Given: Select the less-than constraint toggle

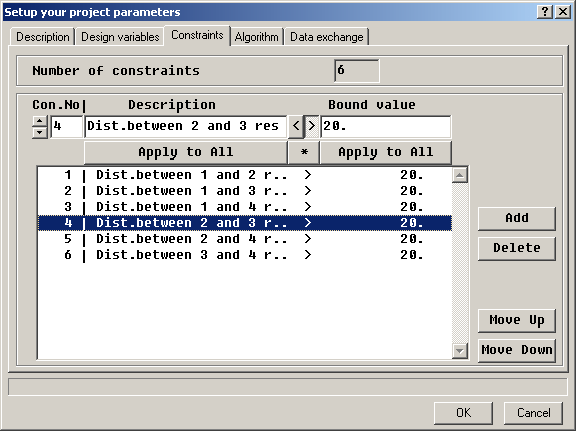Looking at the screenshot, I should point(296,127).
